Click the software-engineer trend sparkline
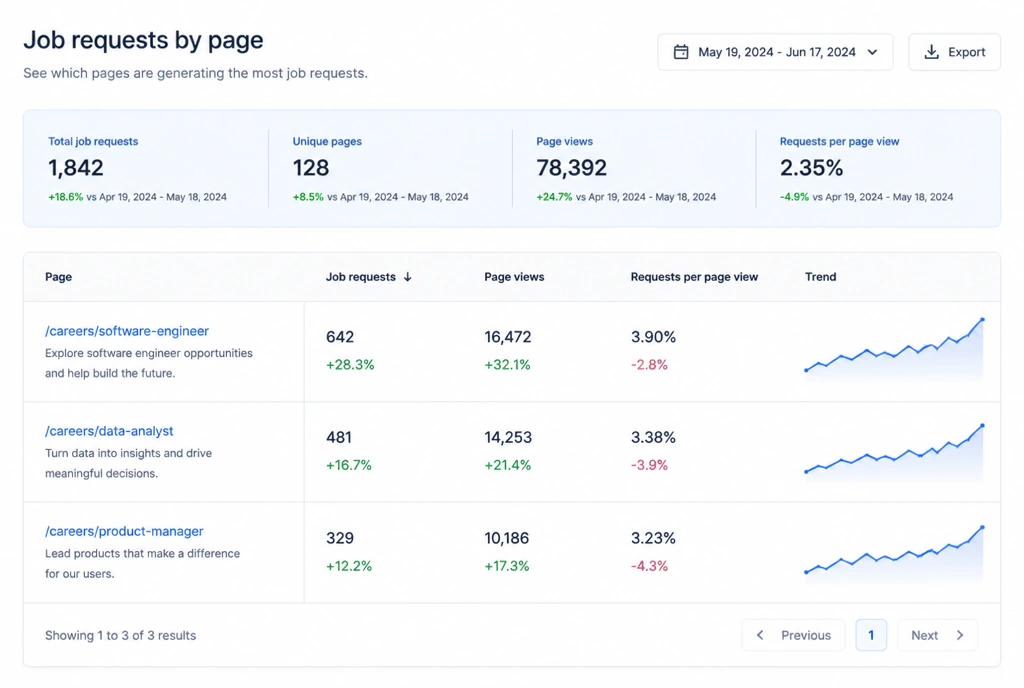1024x688 pixels. pyautogui.click(x=894, y=349)
